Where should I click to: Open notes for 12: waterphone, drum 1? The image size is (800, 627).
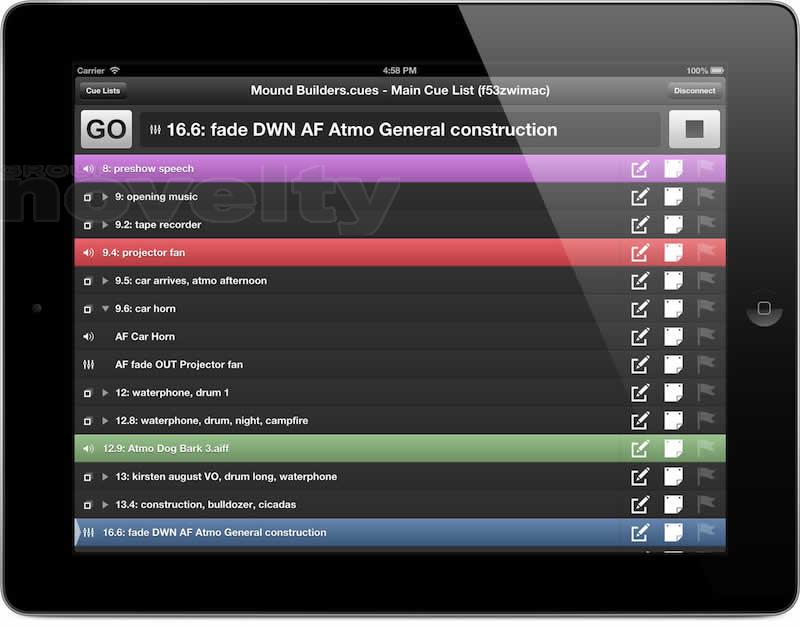(x=674, y=393)
